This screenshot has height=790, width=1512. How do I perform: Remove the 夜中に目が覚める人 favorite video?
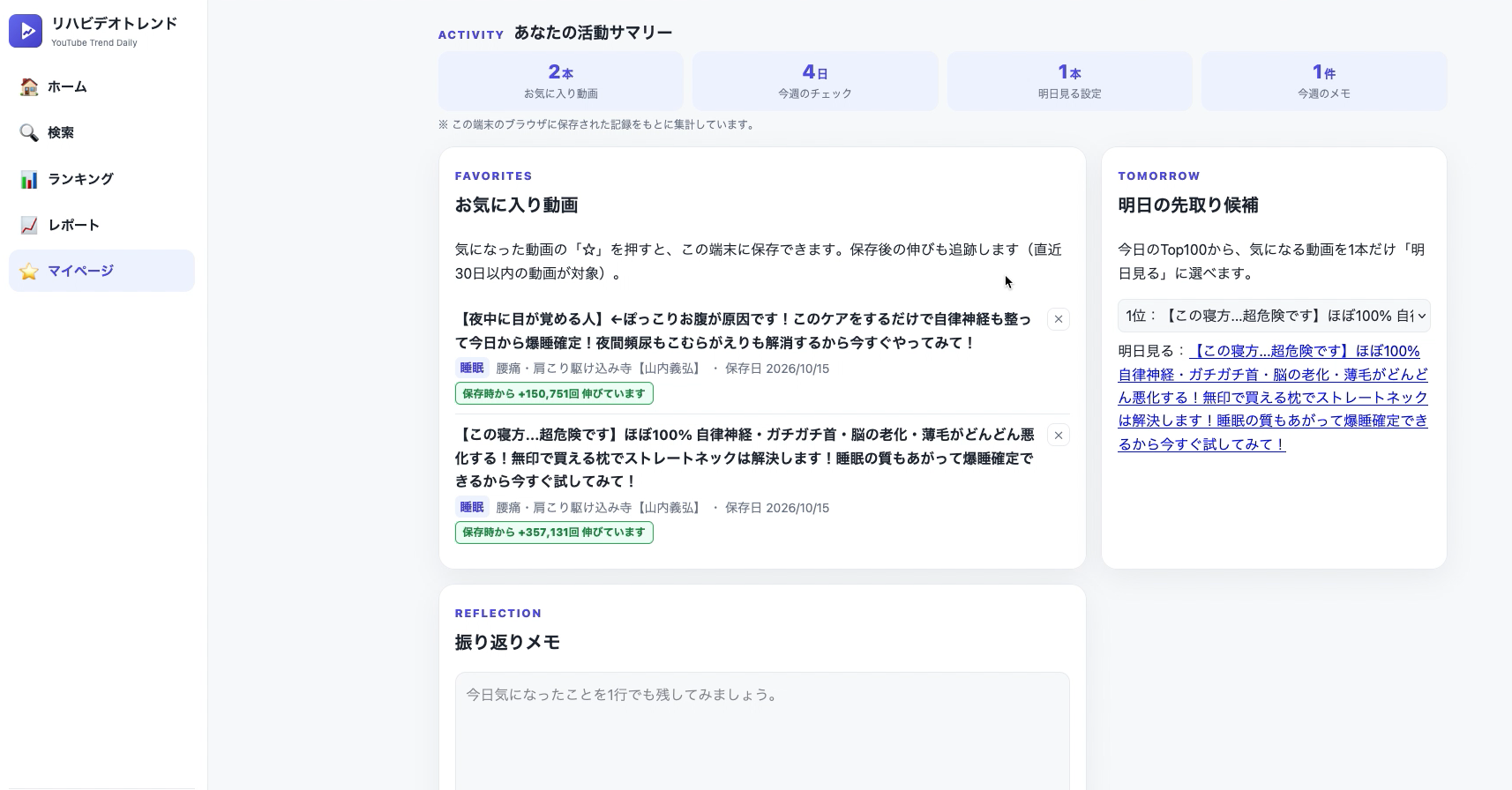point(1059,319)
